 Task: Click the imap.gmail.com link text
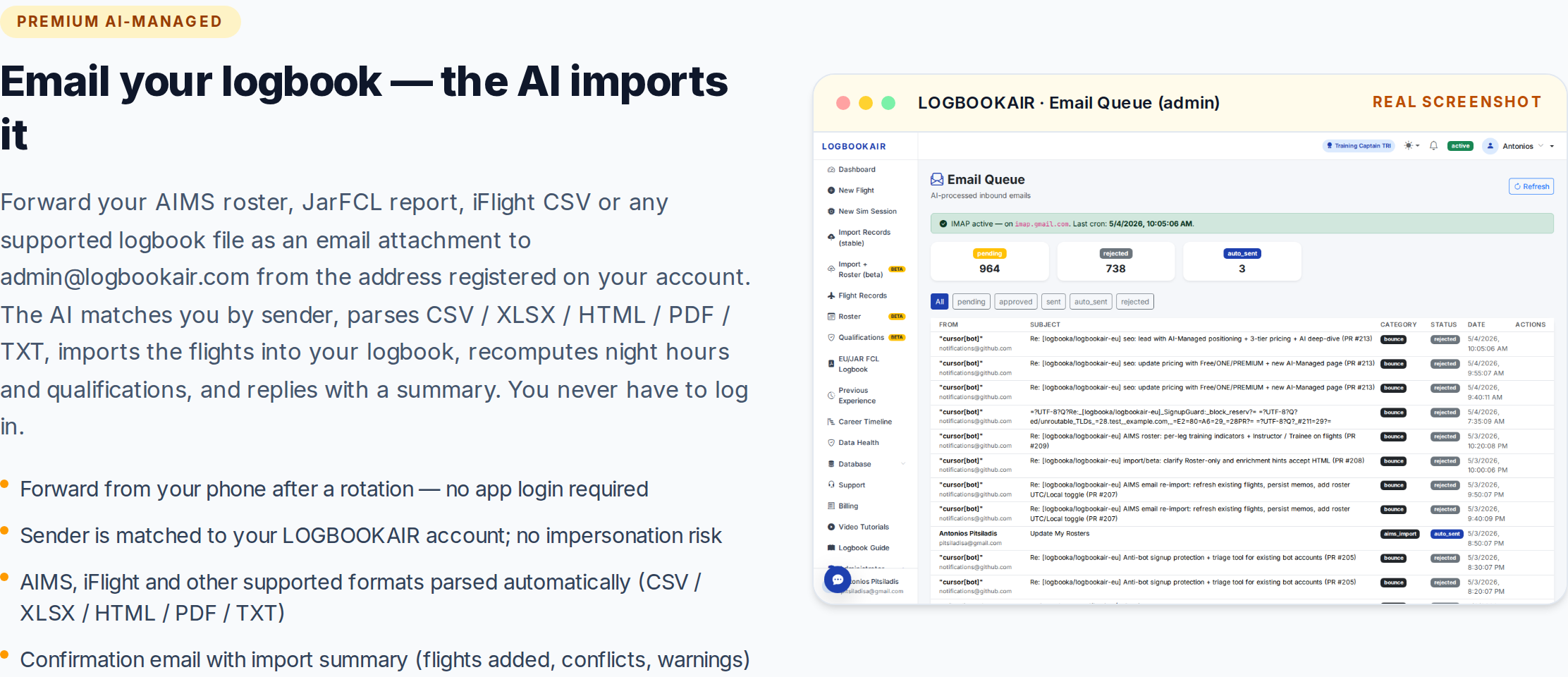1041,224
